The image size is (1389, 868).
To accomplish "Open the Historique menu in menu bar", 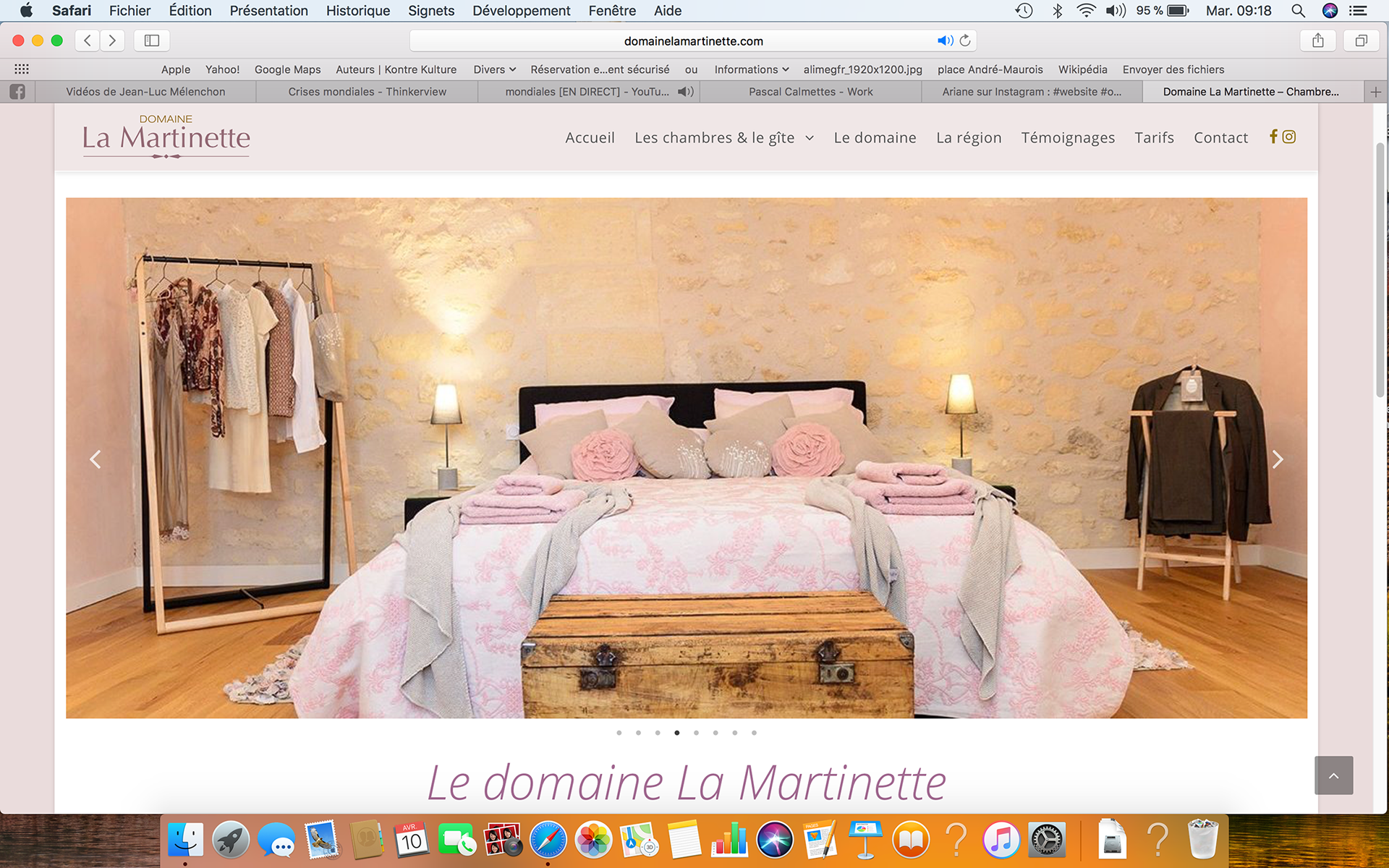I will point(357,11).
